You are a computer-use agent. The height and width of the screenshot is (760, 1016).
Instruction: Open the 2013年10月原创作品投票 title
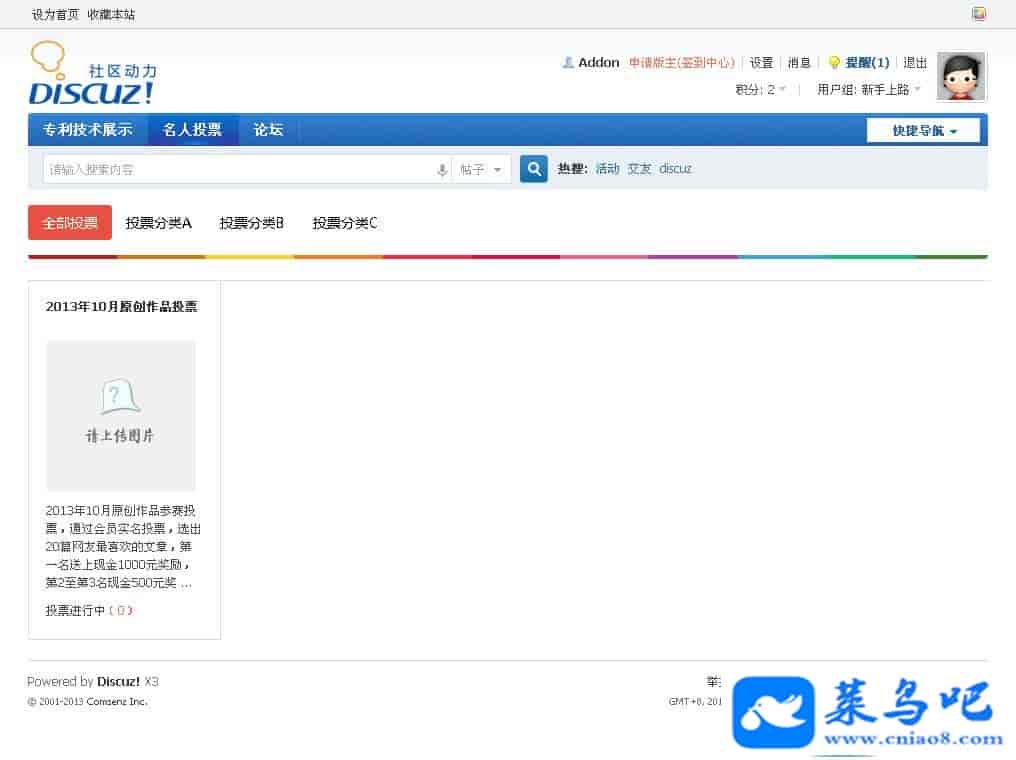tap(121, 306)
